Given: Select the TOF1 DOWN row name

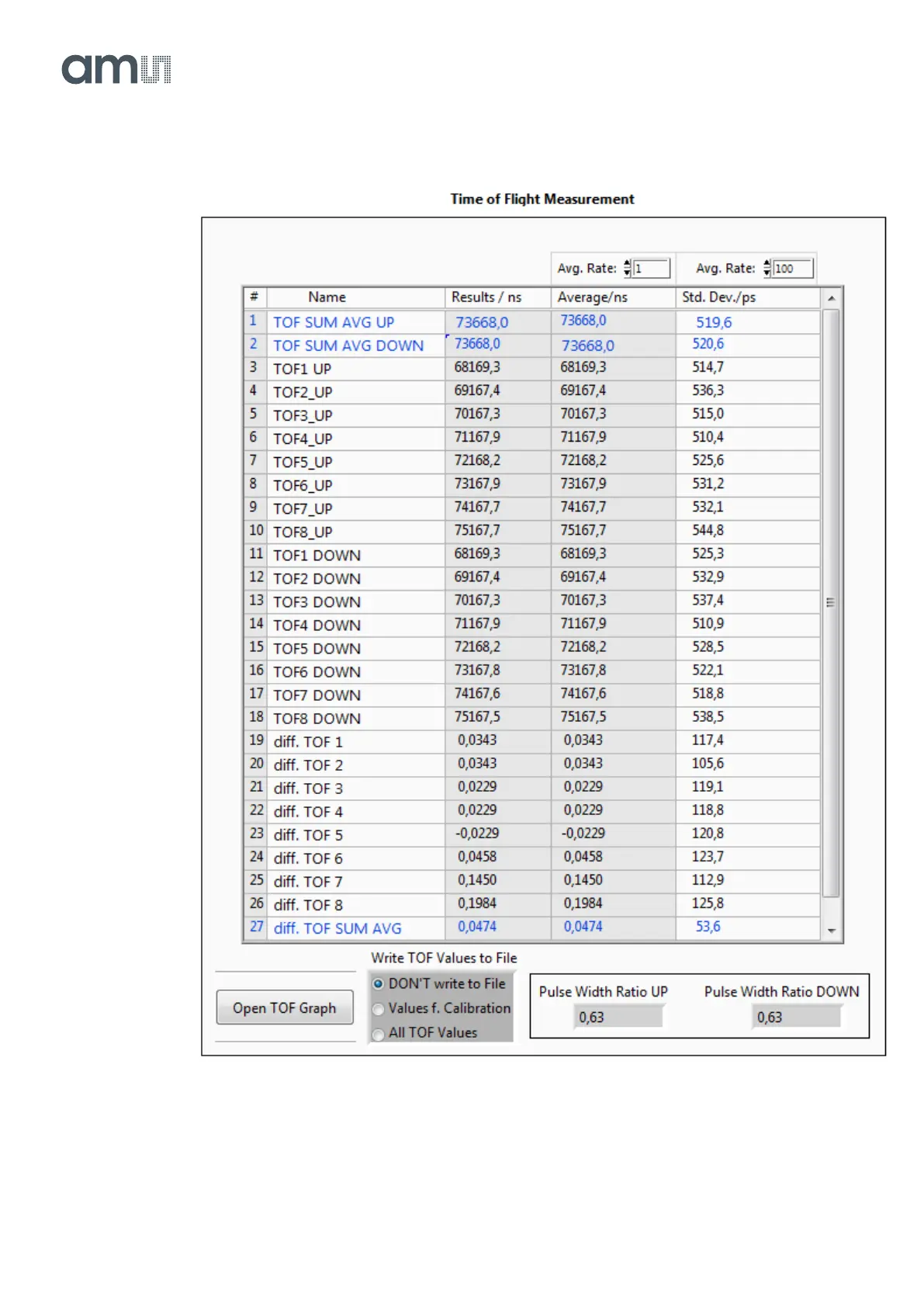Looking at the screenshot, I should pyautogui.click(x=317, y=556).
